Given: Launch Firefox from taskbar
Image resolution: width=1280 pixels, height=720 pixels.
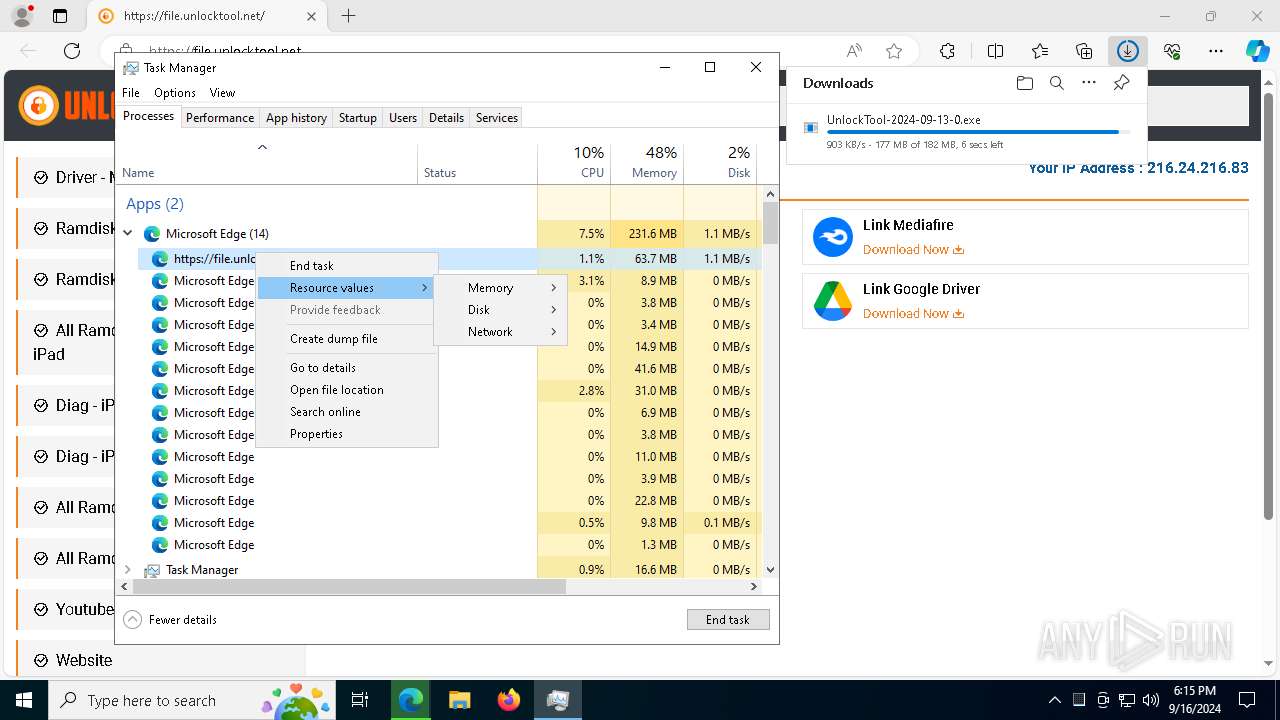Looking at the screenshot, I should pyautogui.click(x=509, y=700).
